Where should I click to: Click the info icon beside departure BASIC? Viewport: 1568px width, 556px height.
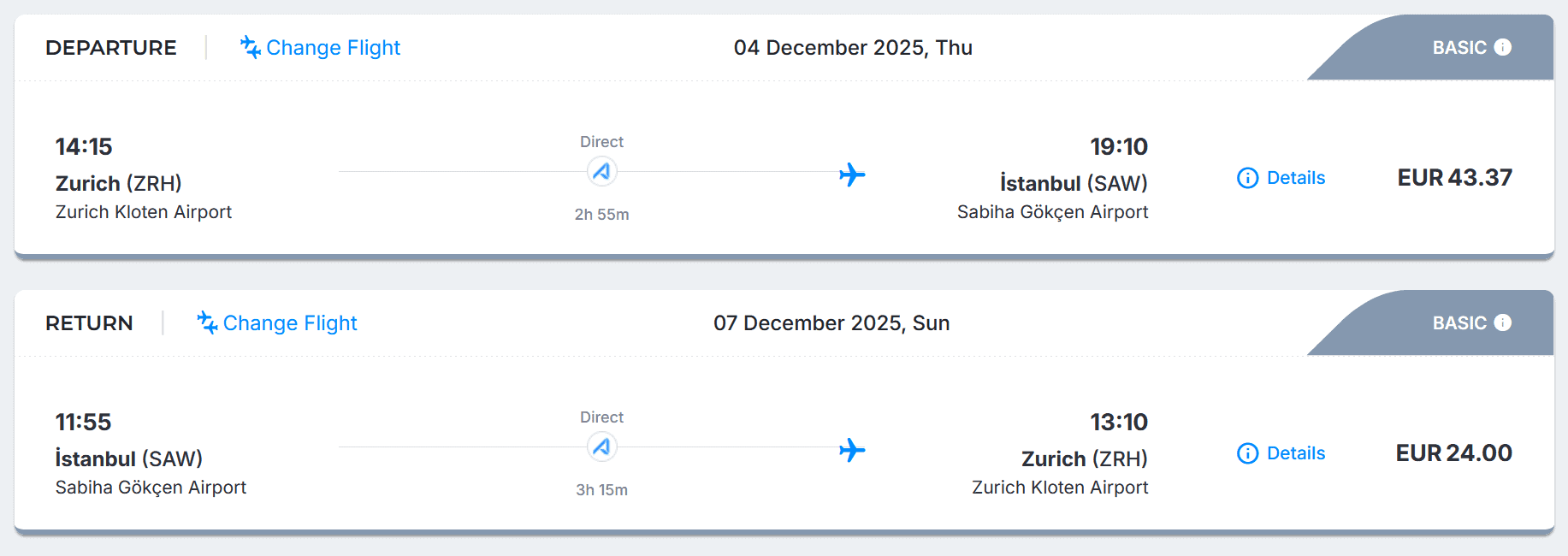pos(1503,47)
